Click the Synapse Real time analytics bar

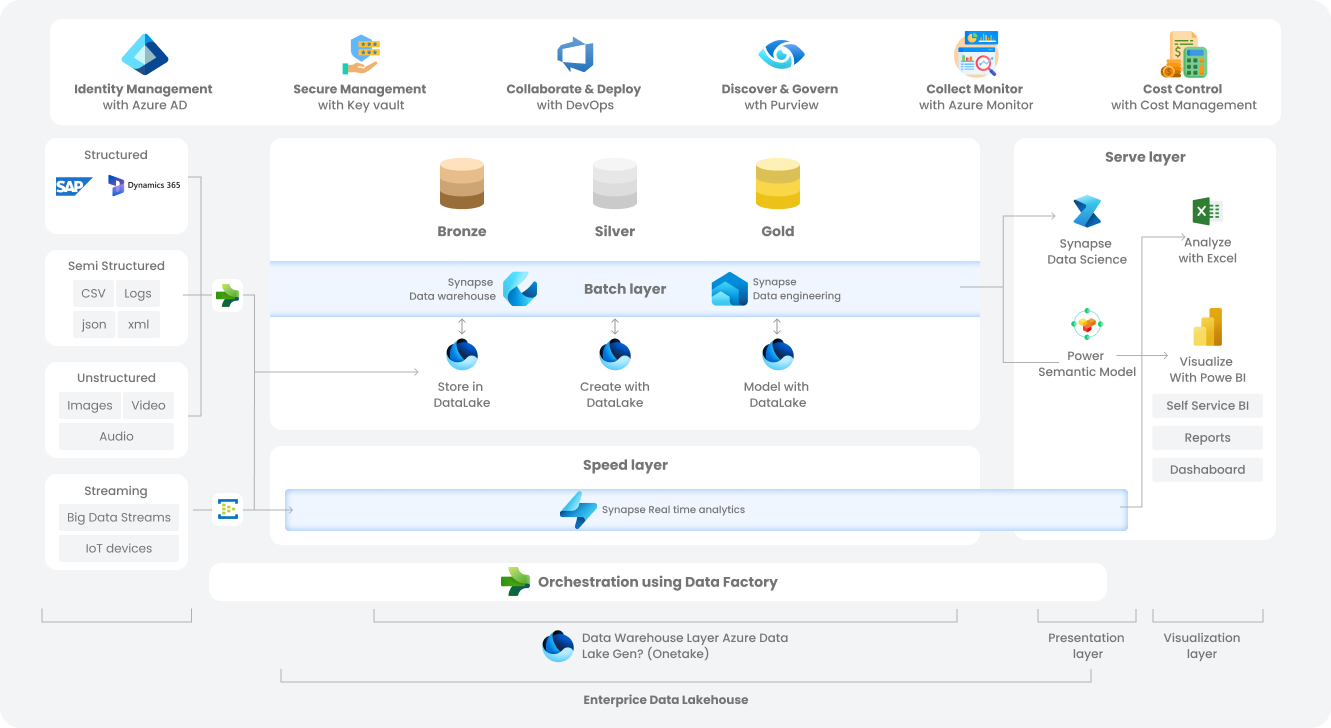coord(706,510)
